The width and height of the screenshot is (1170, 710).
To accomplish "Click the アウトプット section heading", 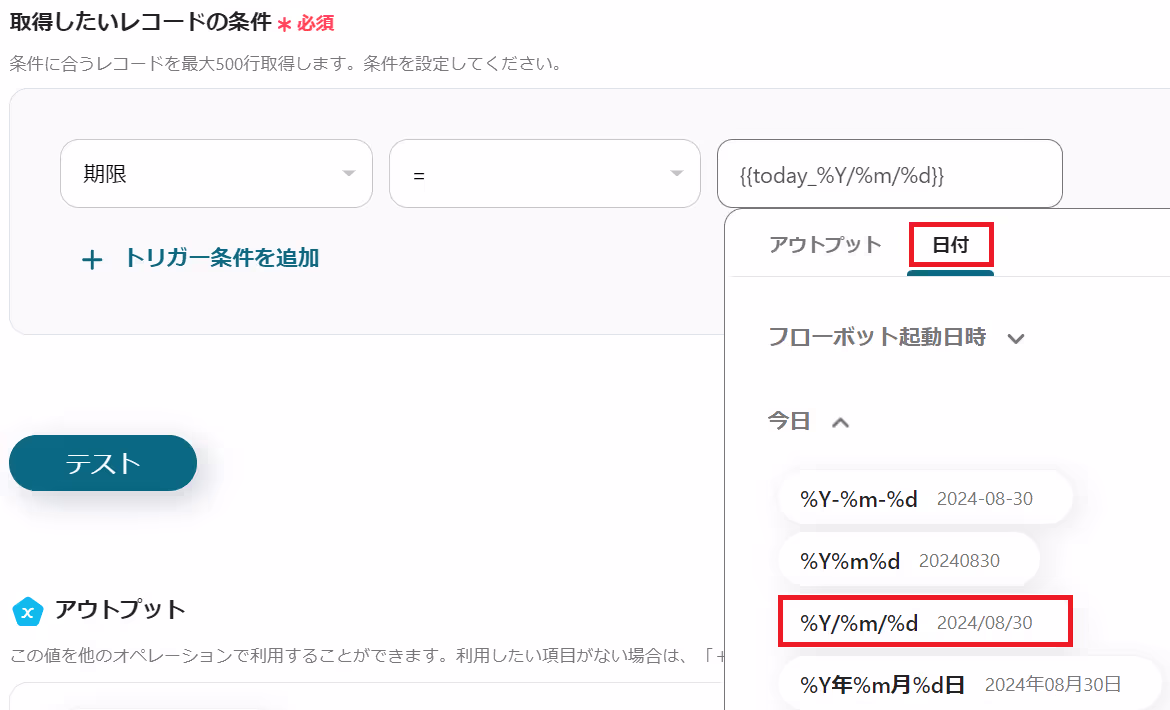I will coord(120,610).
